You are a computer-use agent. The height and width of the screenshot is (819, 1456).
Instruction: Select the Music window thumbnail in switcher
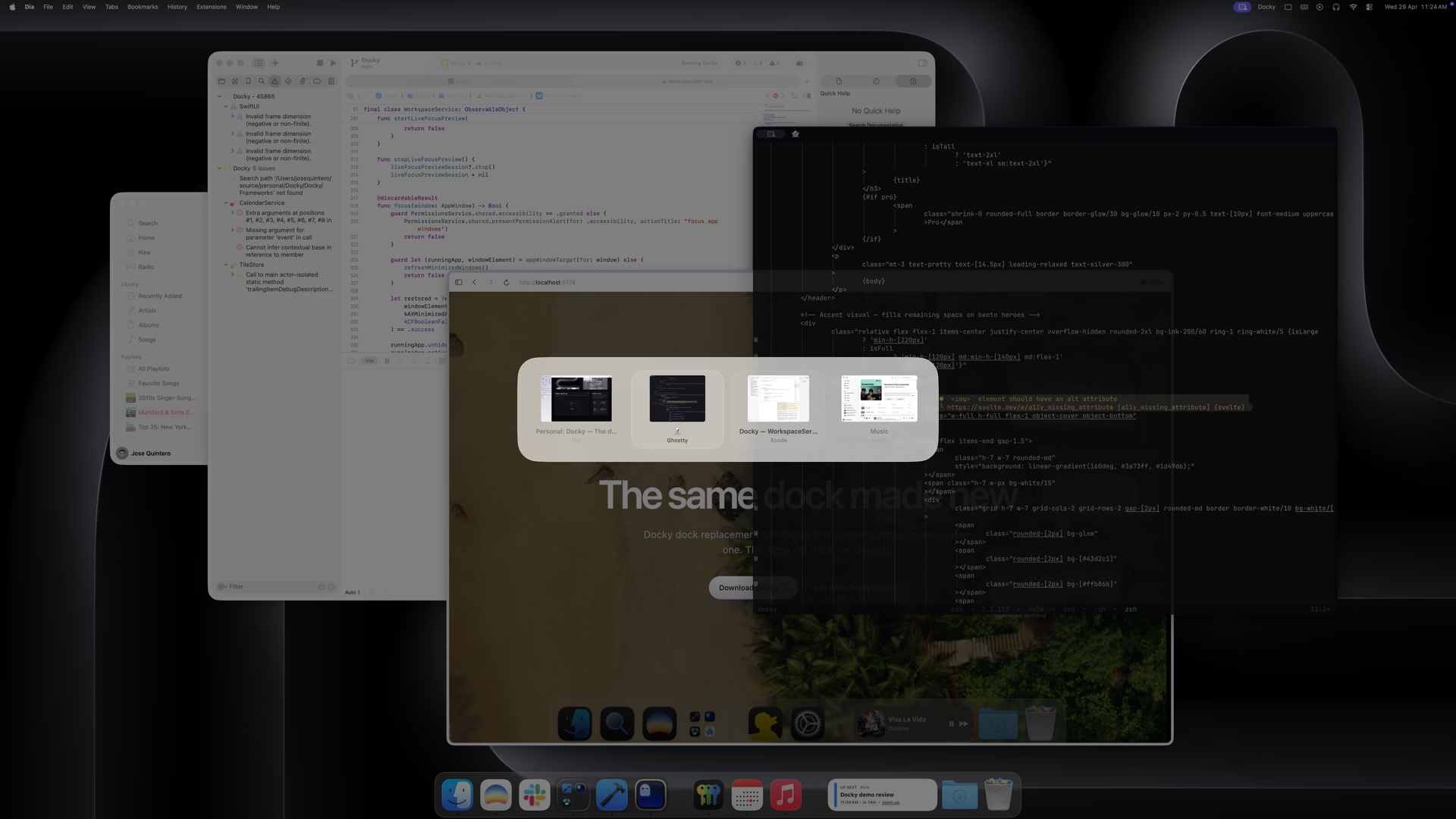[879, 409]
